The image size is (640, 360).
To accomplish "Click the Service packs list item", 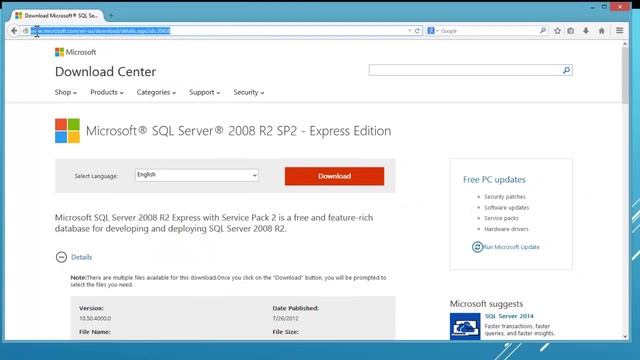I will pos(501,218).
